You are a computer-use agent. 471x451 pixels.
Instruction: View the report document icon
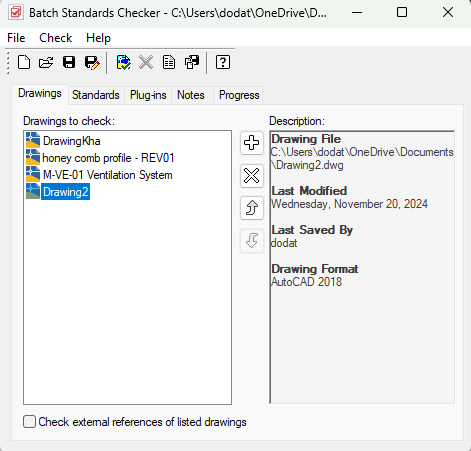pos(169,62)
